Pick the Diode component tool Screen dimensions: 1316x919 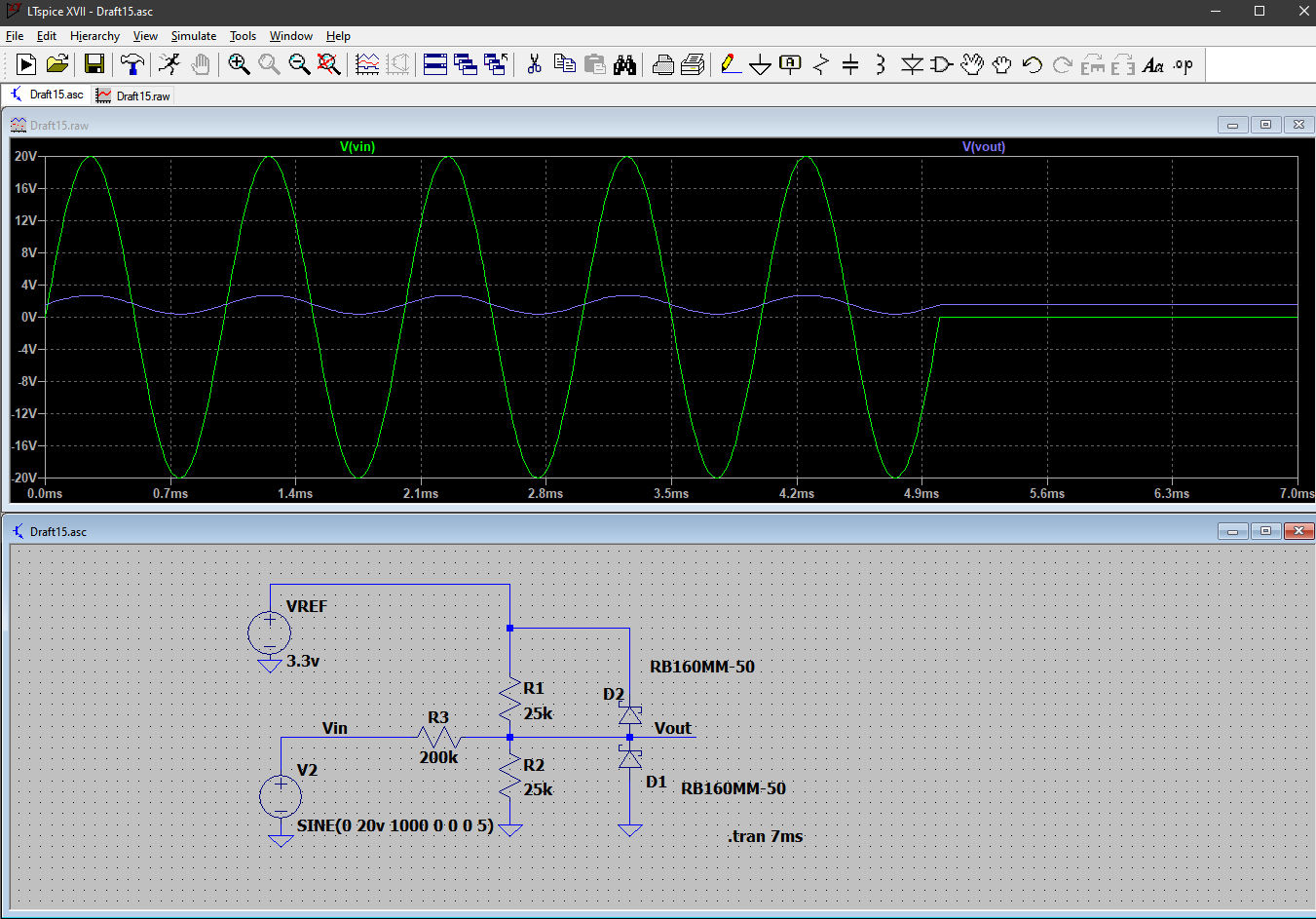click(x=912, y=64)
